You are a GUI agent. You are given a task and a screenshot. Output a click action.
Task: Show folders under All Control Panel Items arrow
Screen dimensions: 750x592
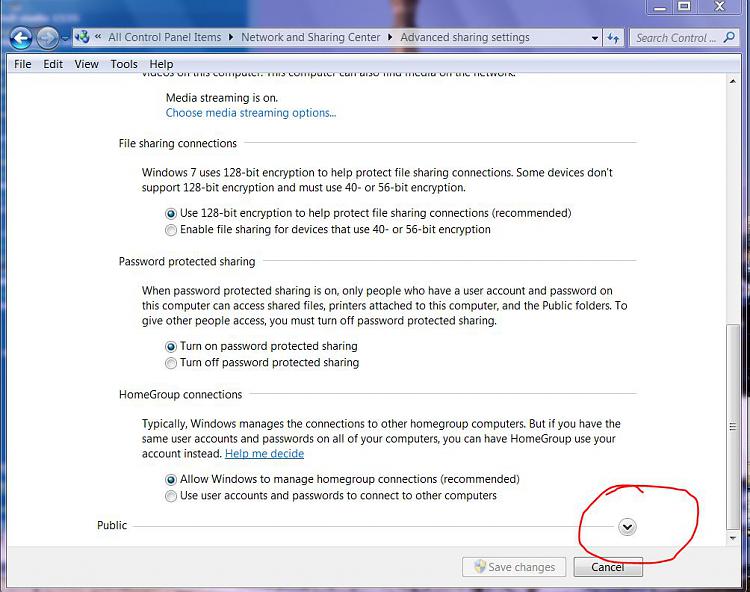click(231, 37)
